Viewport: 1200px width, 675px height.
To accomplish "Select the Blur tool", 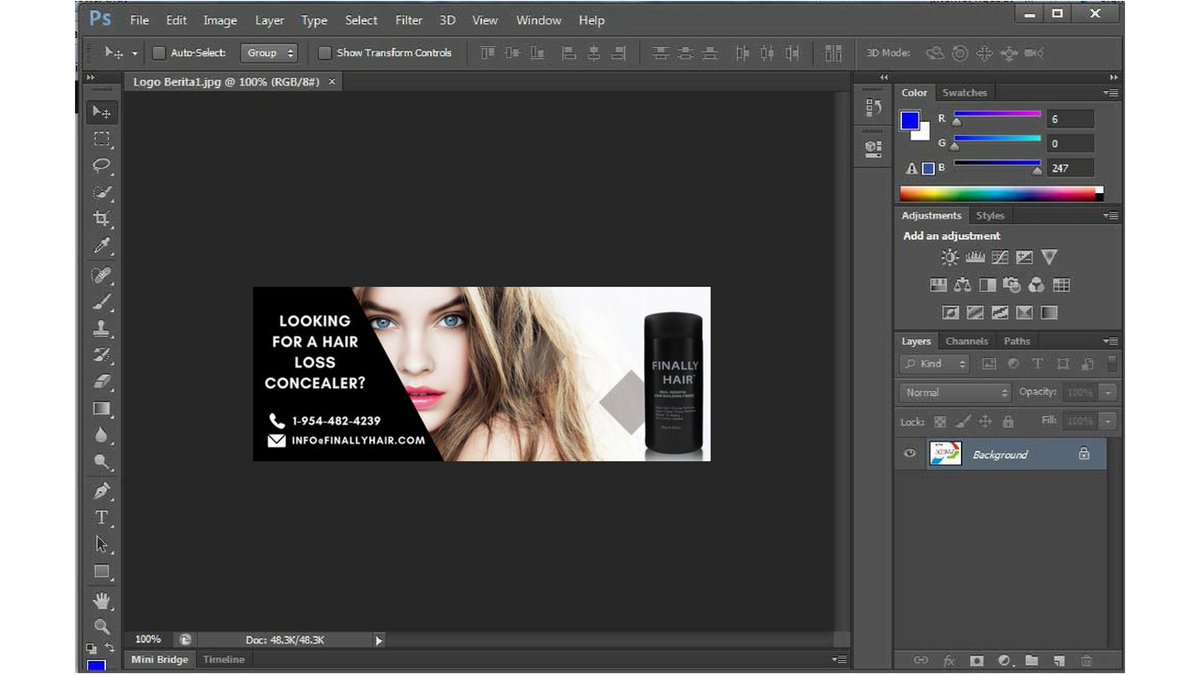I will [102, 435].
